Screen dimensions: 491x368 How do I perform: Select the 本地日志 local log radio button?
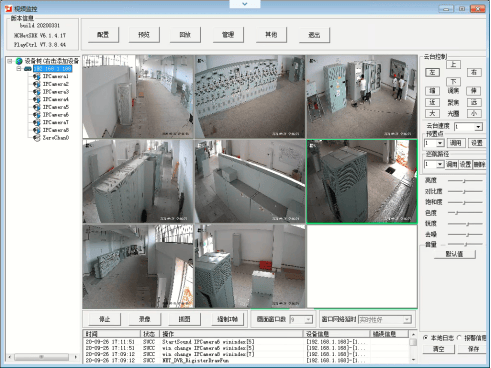[425, 338]
